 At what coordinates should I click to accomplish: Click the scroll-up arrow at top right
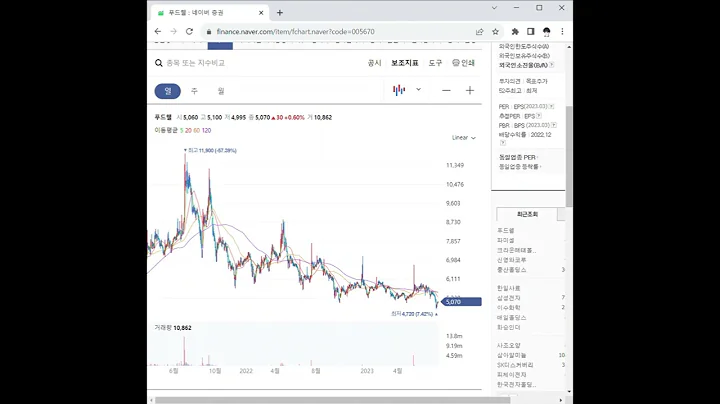(569, 47)
